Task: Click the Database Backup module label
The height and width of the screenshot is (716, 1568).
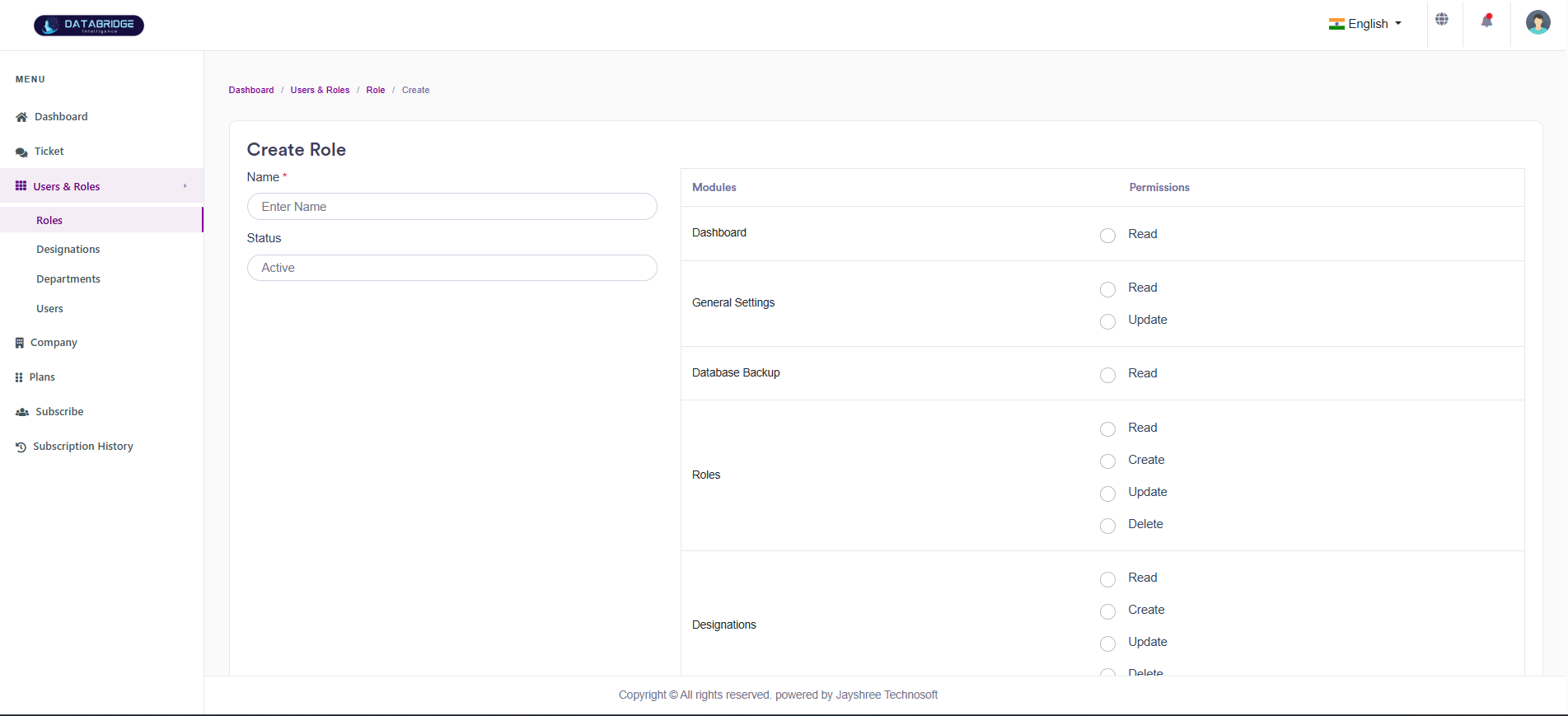Action: click(736, 372)
